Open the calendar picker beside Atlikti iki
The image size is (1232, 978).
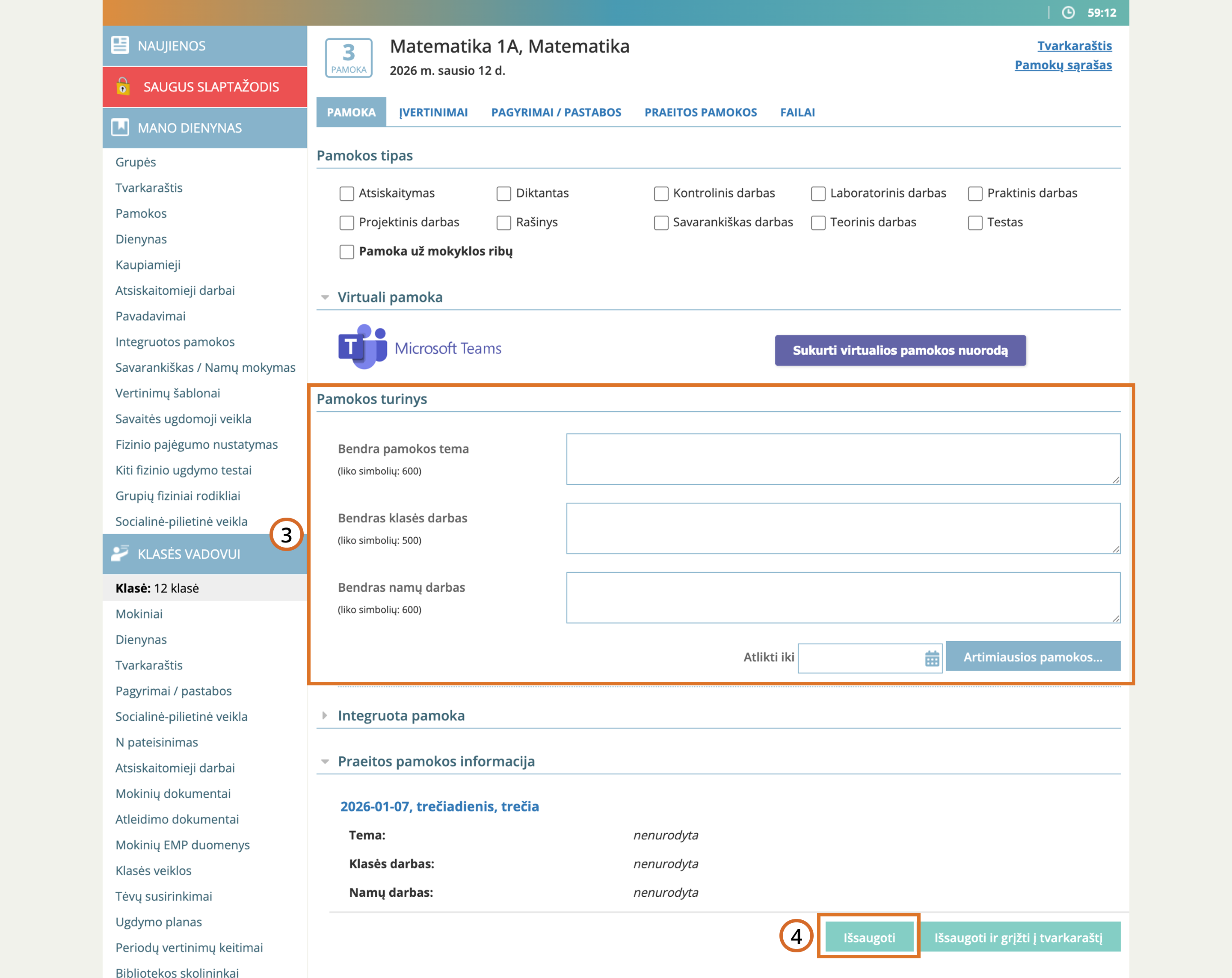pos(931,658)
